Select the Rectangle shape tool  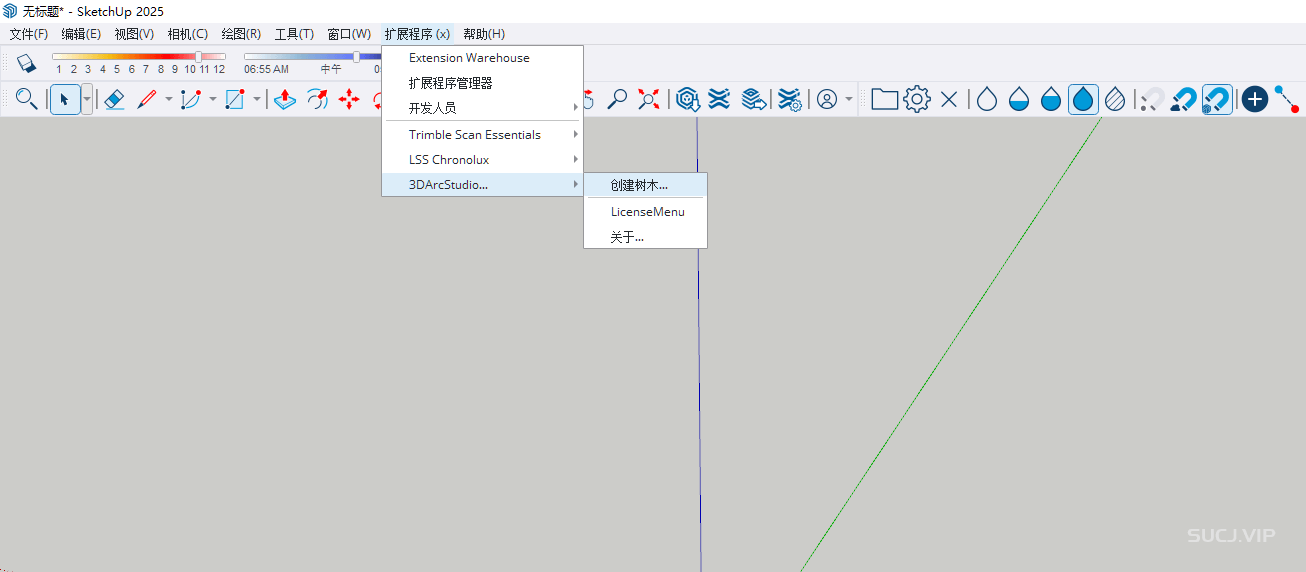(235, 99)
